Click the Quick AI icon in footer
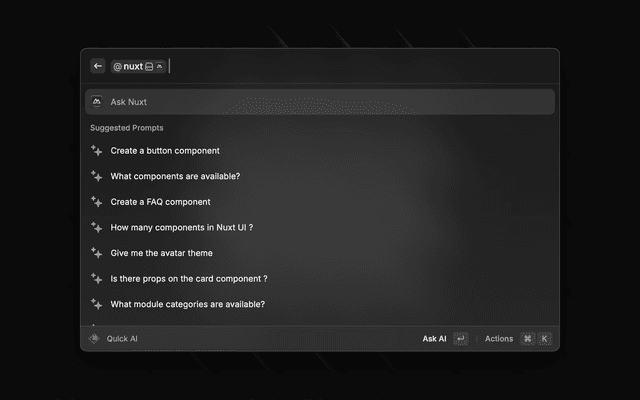The width and height of the screenshot is (640, 400). [94, 339]
